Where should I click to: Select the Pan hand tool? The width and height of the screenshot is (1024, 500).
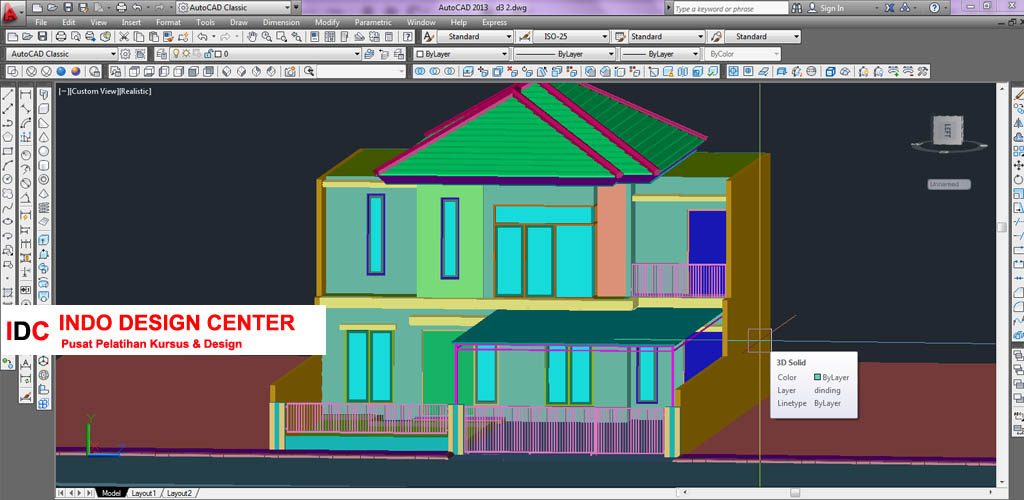pos(252,37)
